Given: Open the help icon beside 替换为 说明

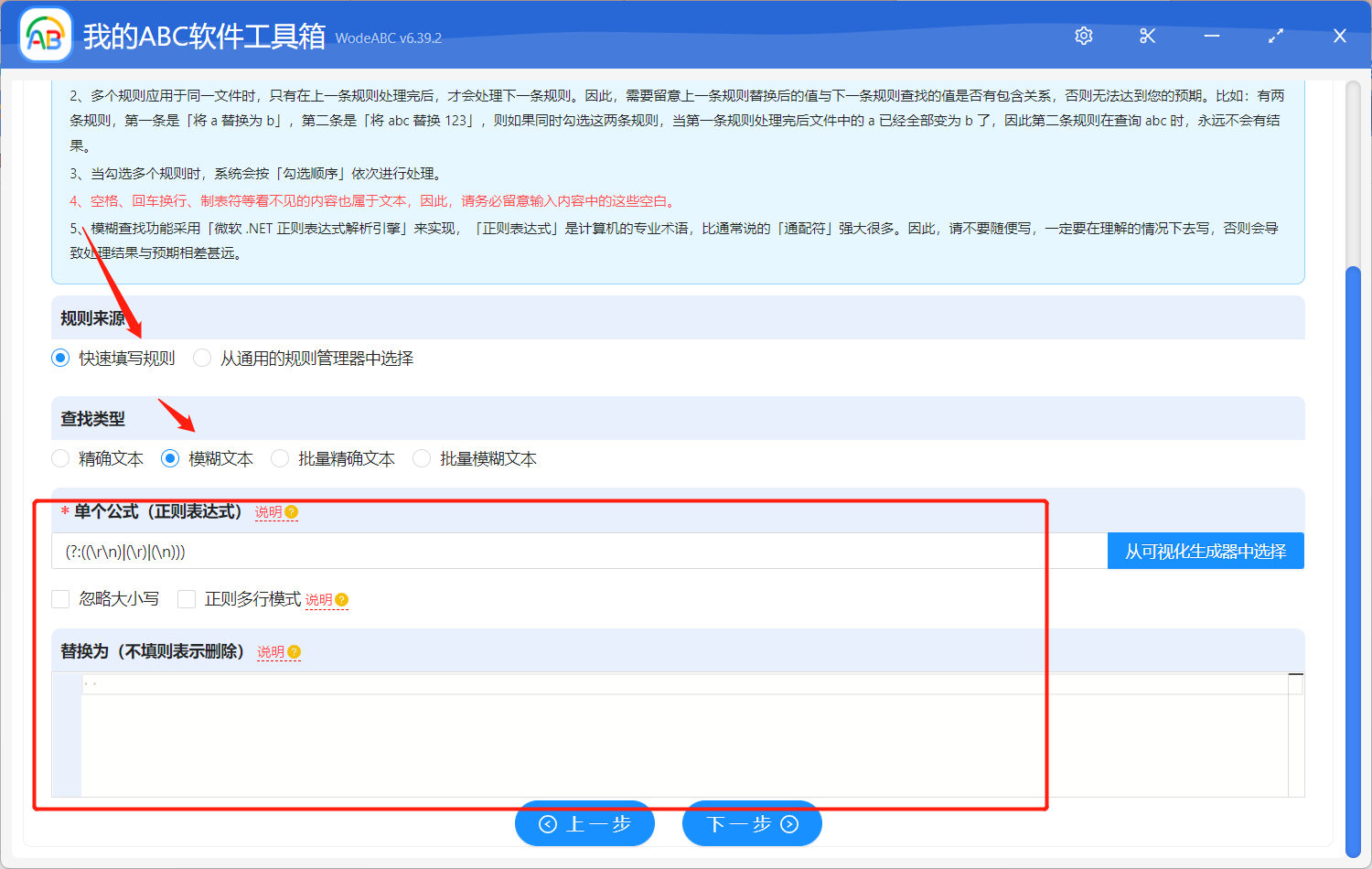Looking at the screenshot, I should pos(293,651).
